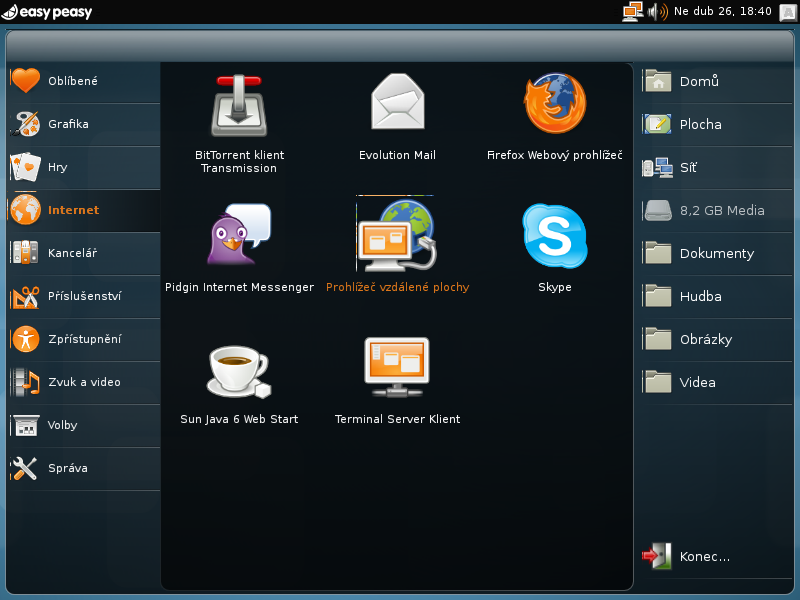Click the Evolution Mail label text
Viewport: 800px width, 600px height.
(397, 155)
